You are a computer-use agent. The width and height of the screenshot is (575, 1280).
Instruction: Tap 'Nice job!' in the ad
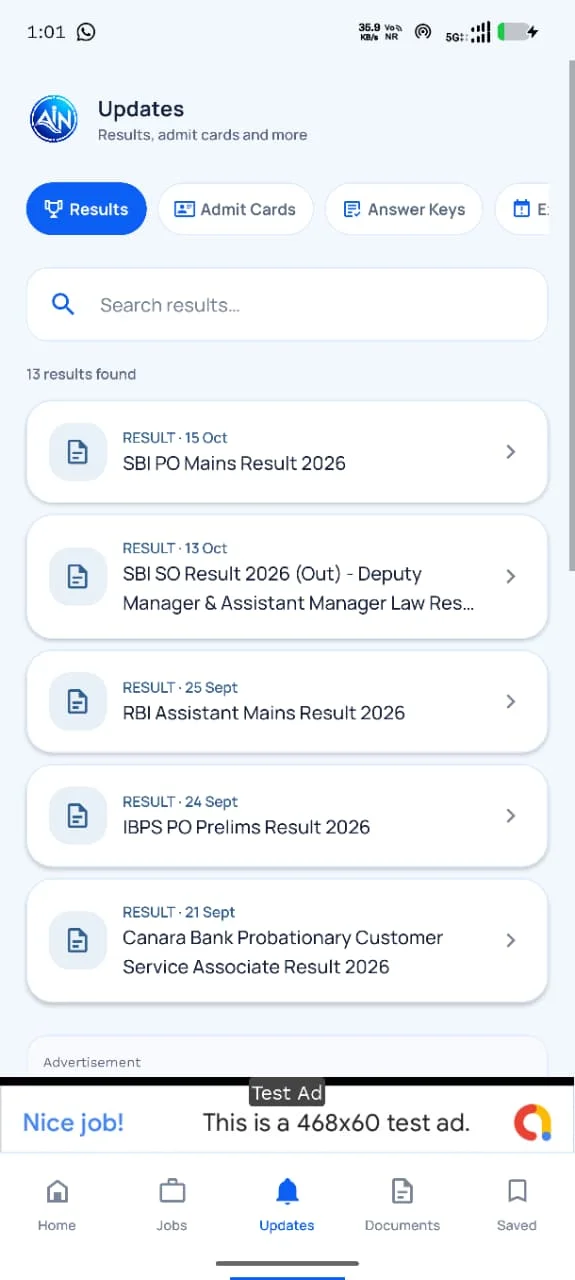73,1122
